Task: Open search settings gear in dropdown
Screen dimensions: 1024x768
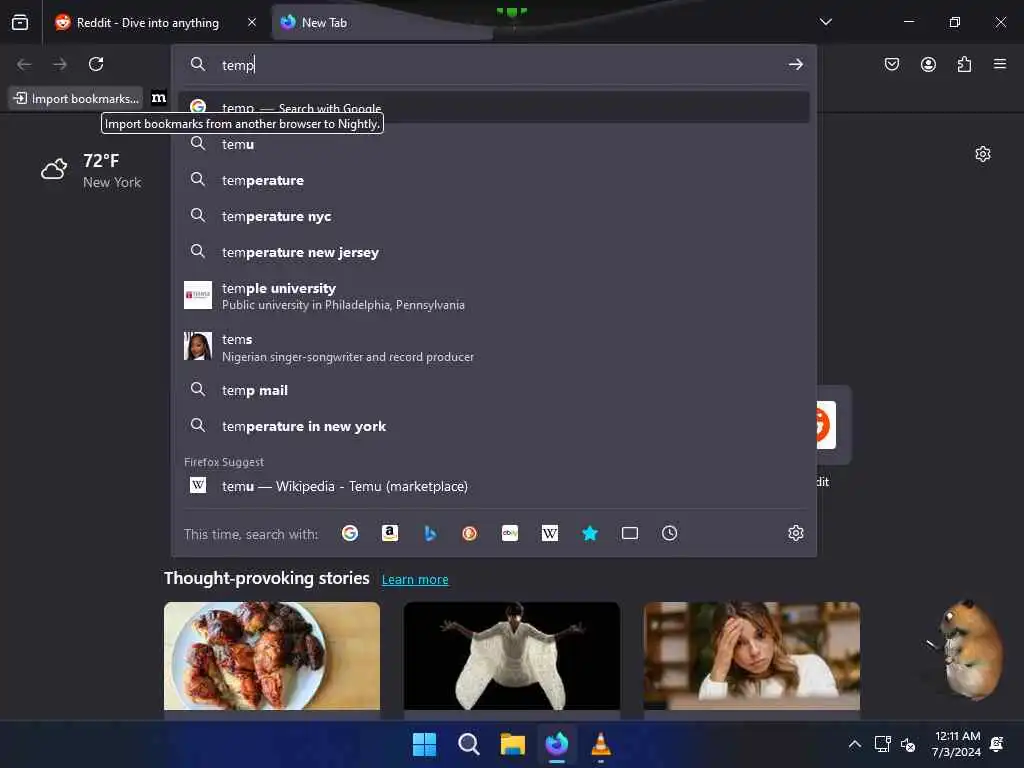Action: point(795,534)
